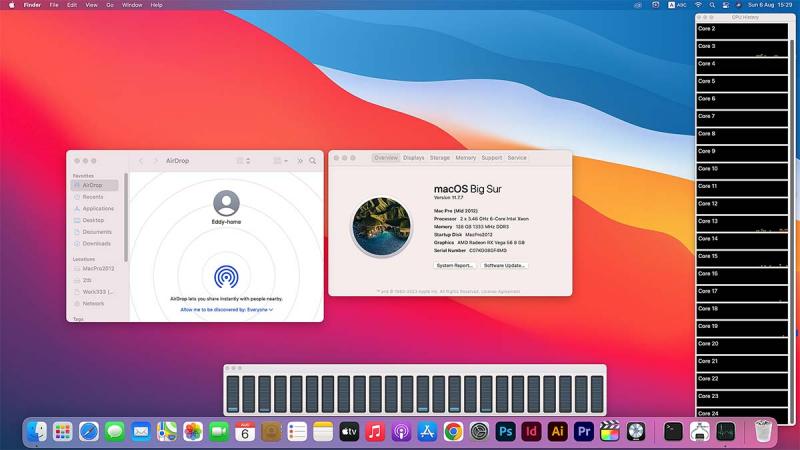This screenshot has width=800, height=450.
Task: Open the Mail app in the Dock
Action: point(141,432)
